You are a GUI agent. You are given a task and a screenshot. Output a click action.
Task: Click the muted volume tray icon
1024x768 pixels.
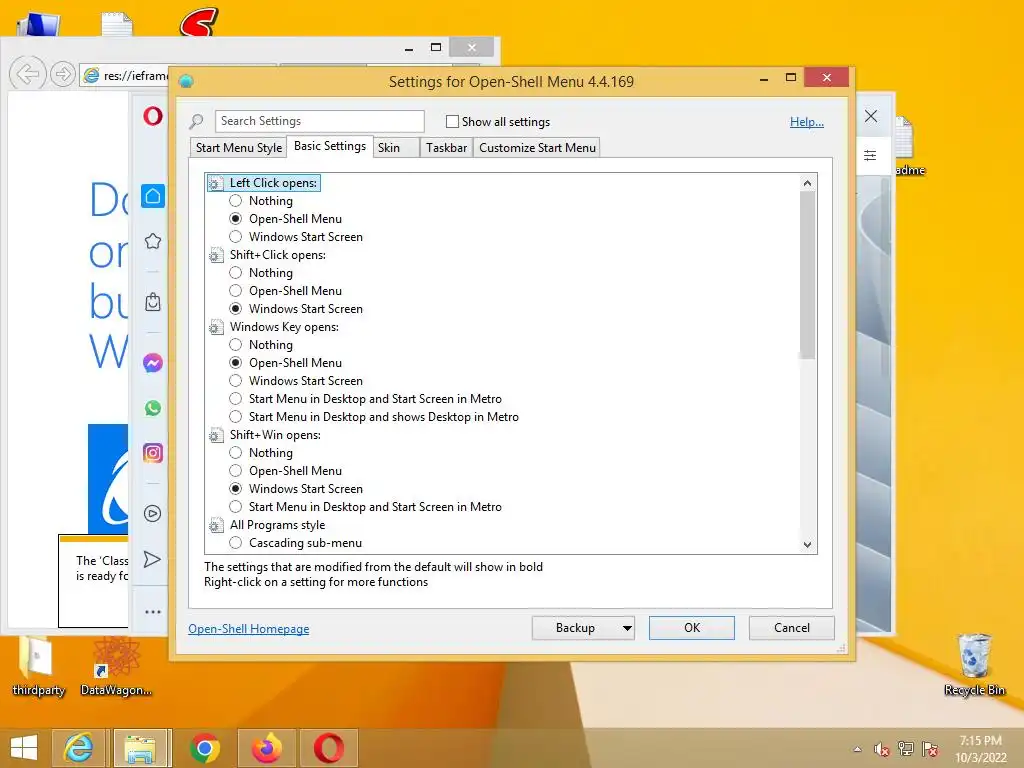[882, 749]
